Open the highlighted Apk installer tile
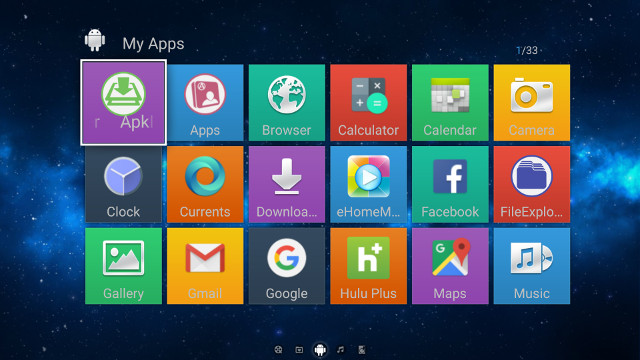Screen dimensions: 640x360 (123, 102)
